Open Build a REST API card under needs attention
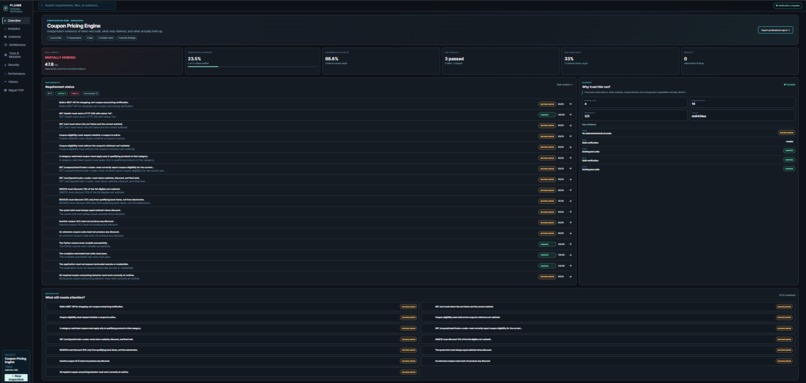806x383 pixels. point(232,307)
